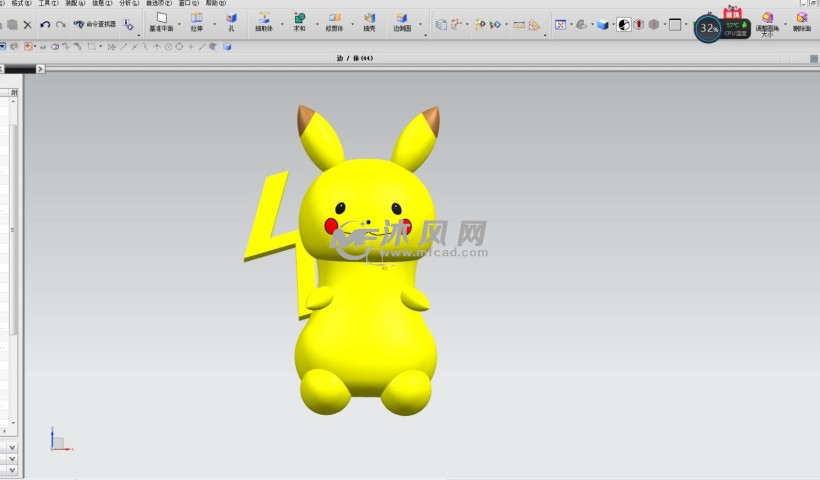Open the Analysis (分析) menu
Screen dimensions: 820x480
pyautogui.click(x=129, y=3)
